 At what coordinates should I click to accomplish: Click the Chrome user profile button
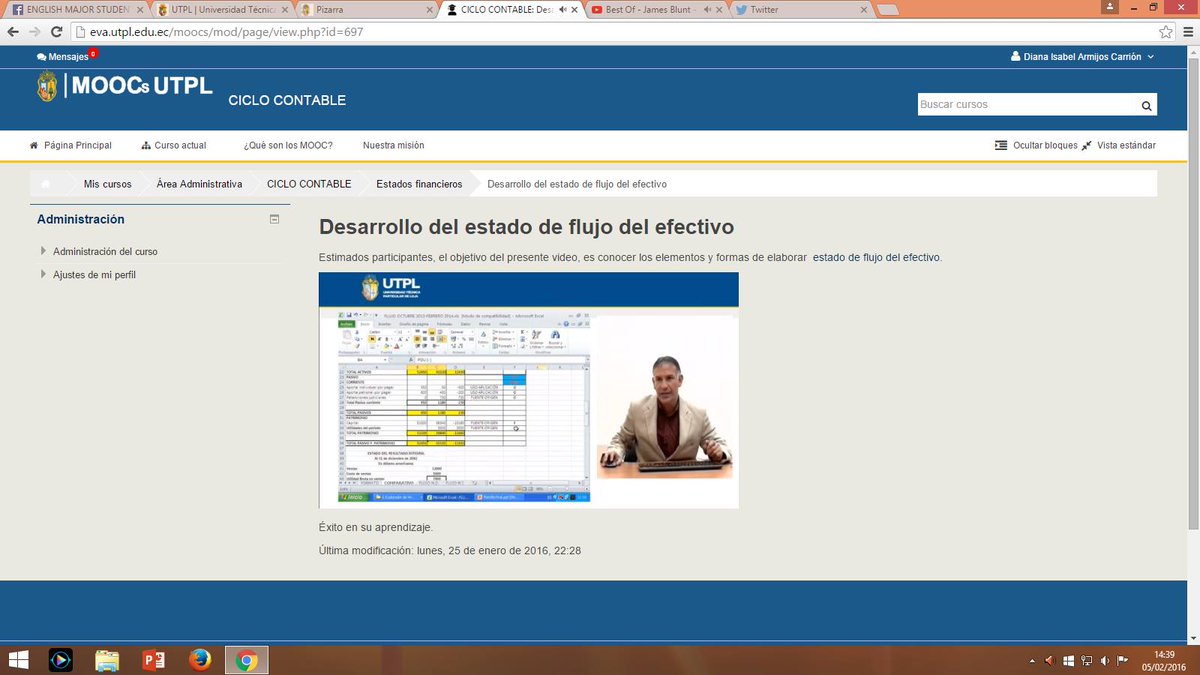pyautogui.click(x=1109, y=7)
